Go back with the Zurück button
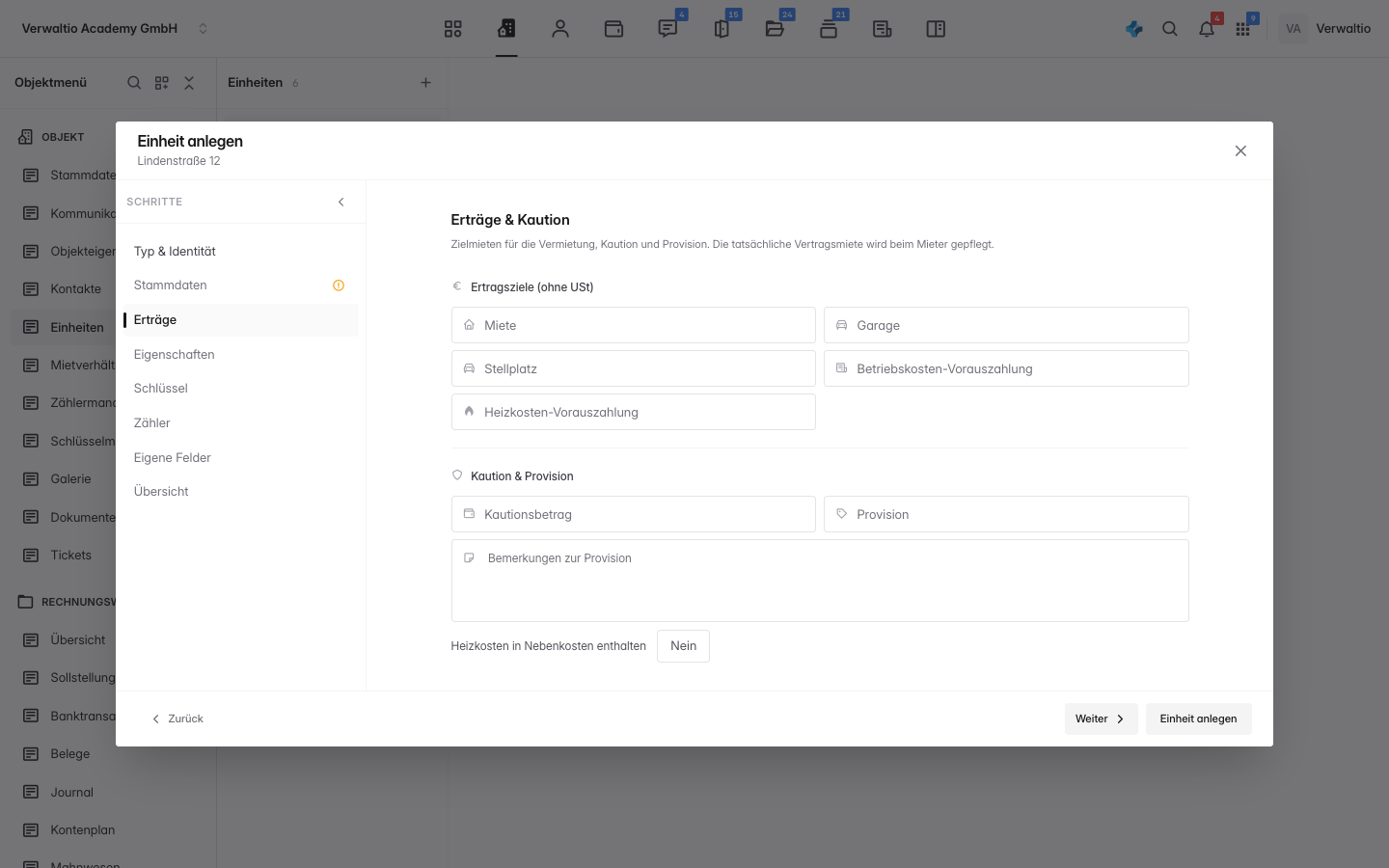The width and height of the screenshot is (1389, 868). 177,719
